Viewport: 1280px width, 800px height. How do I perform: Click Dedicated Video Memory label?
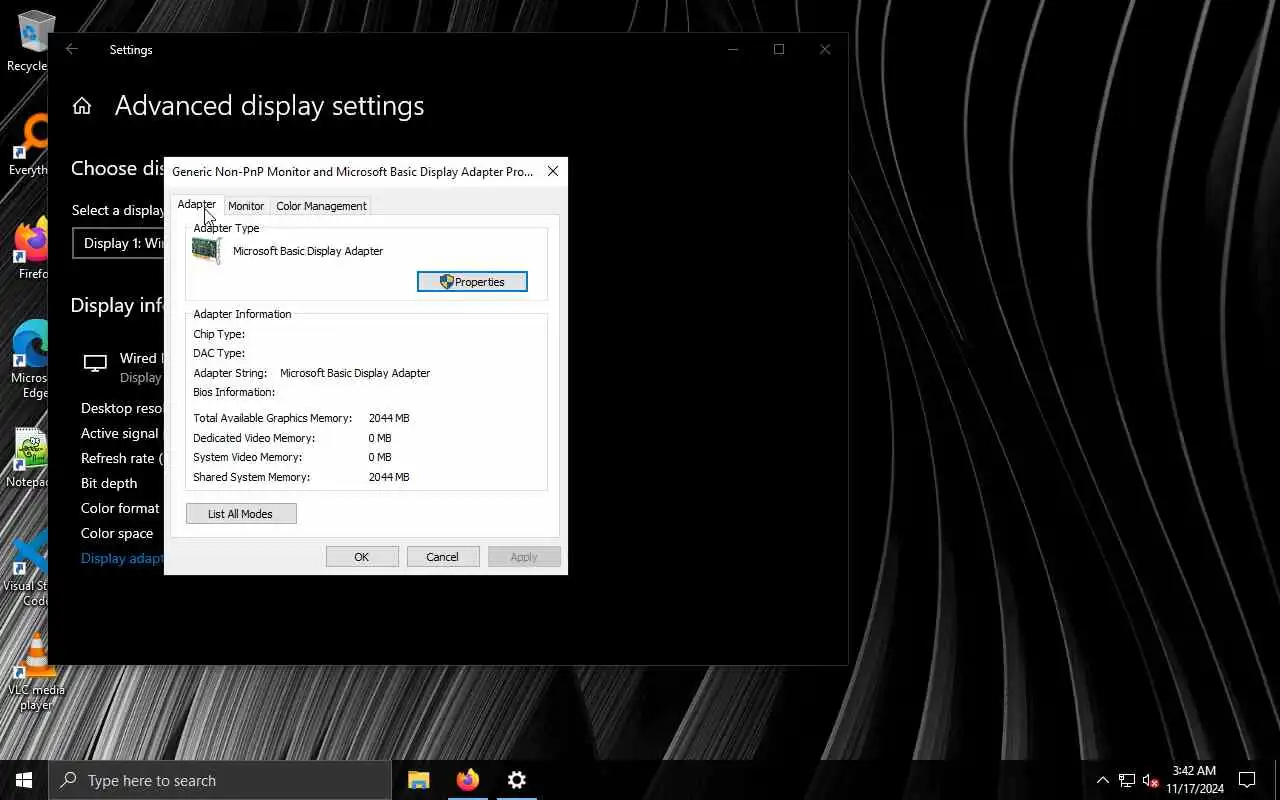pos(254,438)
